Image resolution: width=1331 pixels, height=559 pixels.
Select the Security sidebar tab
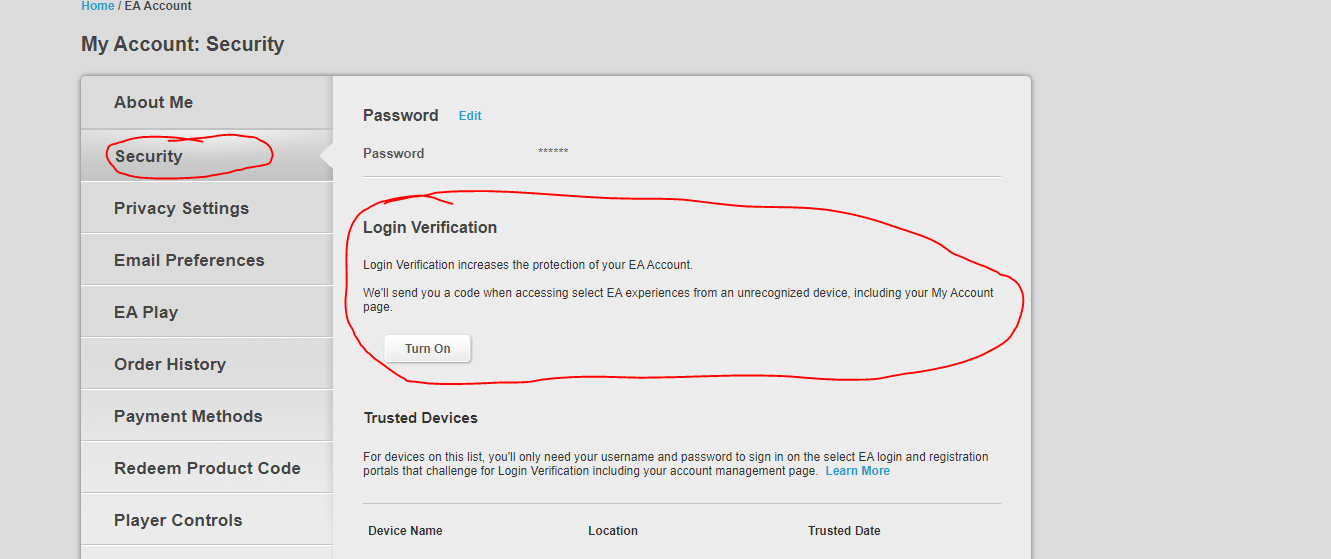[x=206, y=156]
